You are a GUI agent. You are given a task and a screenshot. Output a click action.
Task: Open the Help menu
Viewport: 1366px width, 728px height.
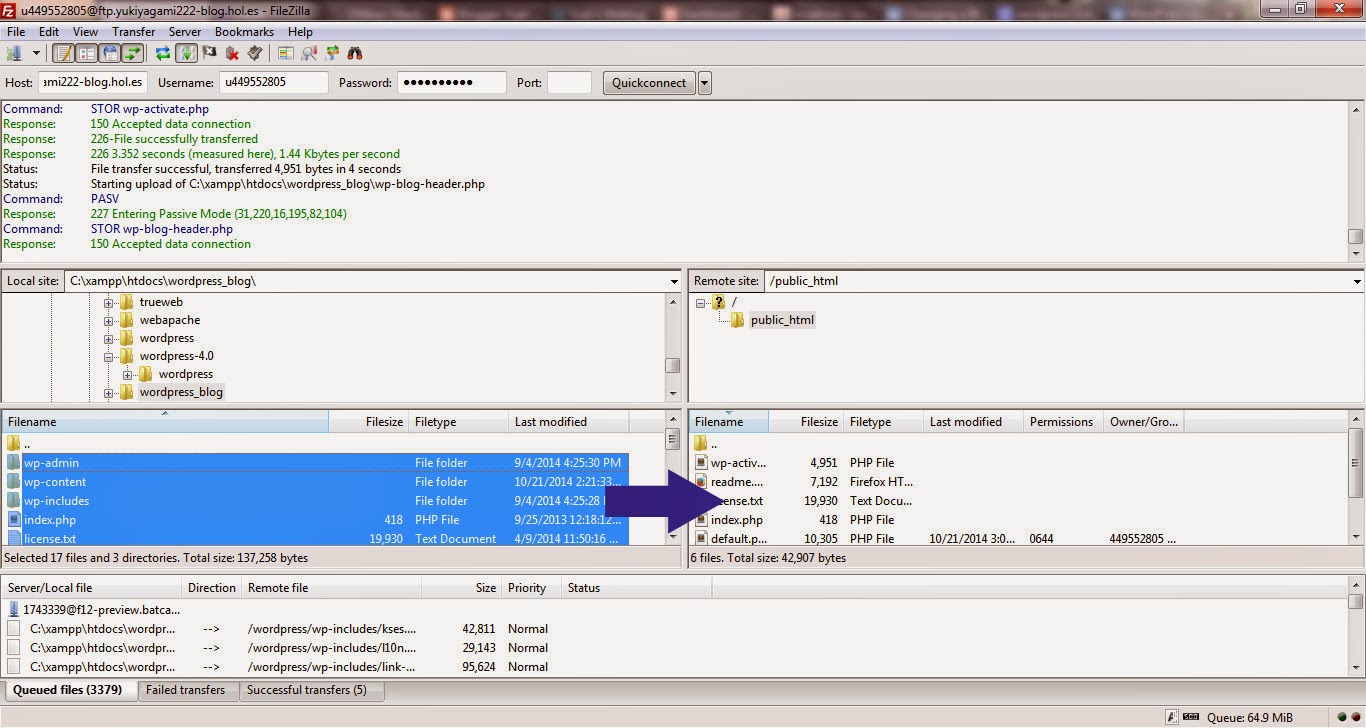pos(300,32)
